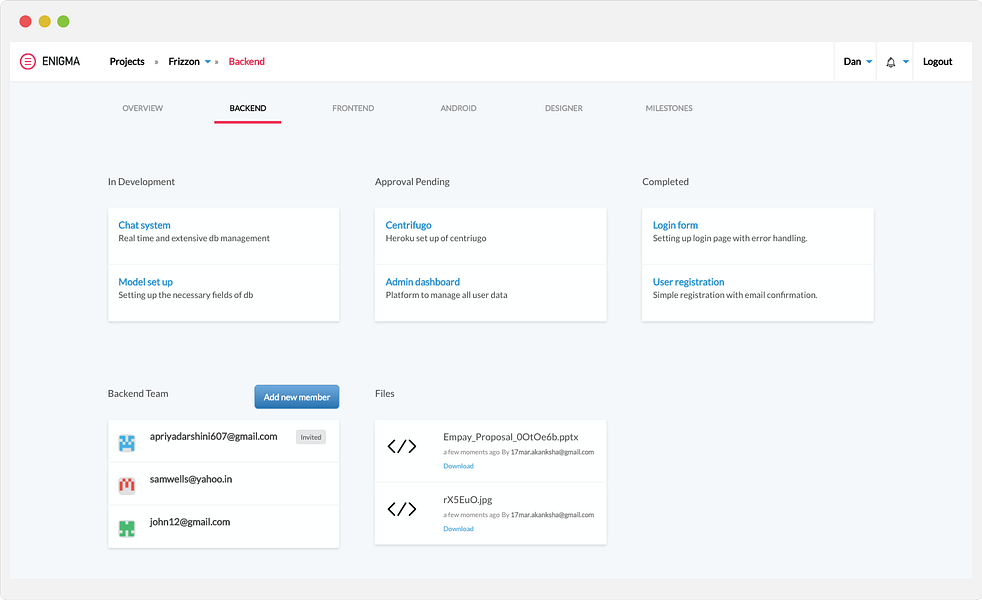982x600 pixels.
Task: Open the Chat system task link
Action: (x=144, y=225)
